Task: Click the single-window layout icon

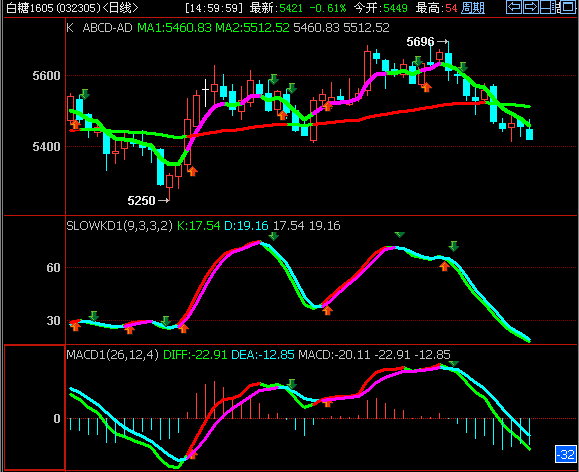Action: [x=568, y=7]
